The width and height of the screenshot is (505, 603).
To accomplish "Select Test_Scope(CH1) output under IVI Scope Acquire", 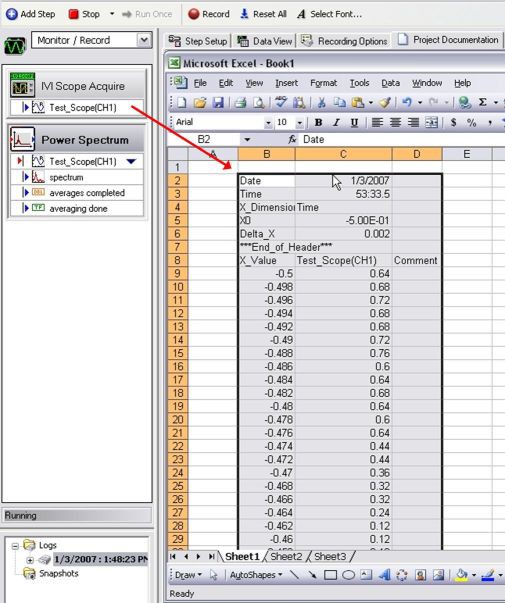I will (x=77, y=107).
